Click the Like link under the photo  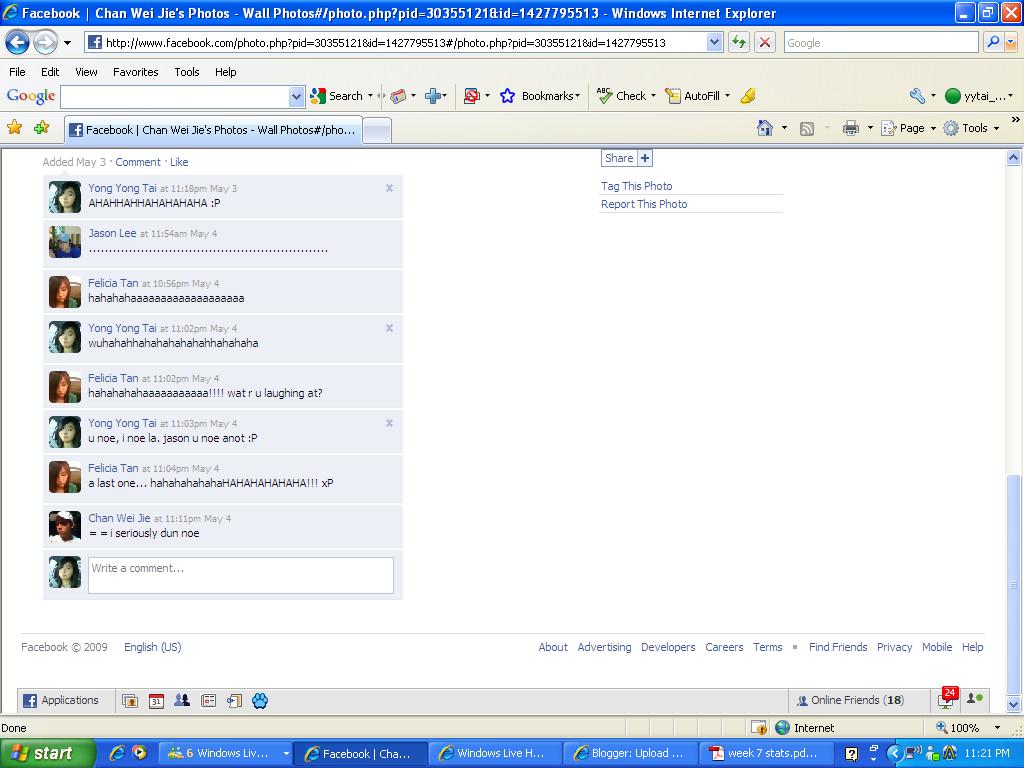point(179,162)
